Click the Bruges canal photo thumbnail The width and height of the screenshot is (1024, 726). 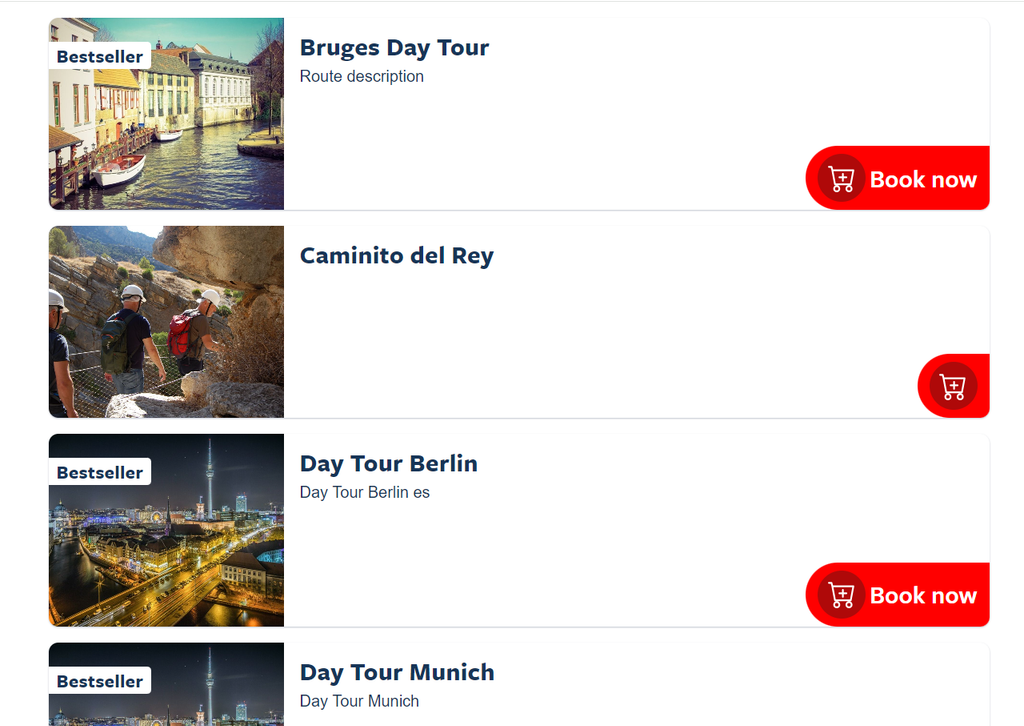pos(167,114)
